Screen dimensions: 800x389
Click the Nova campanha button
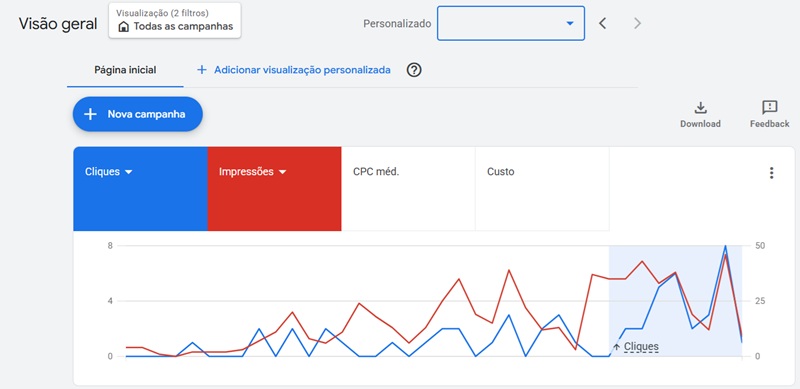click(138, 114)
